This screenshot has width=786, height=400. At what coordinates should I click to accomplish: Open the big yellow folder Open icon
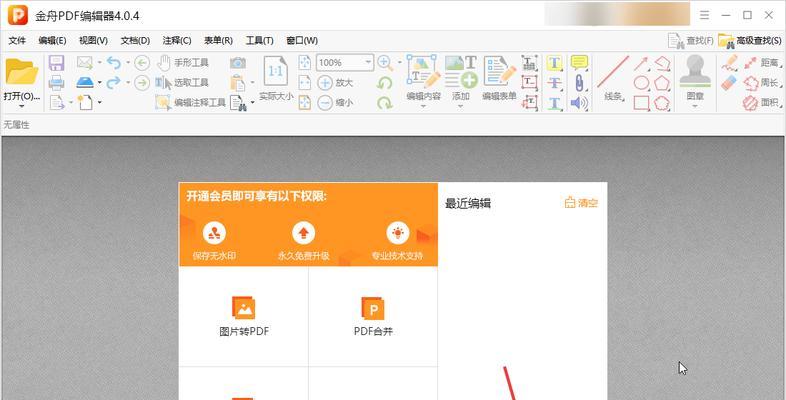point(22,72)
